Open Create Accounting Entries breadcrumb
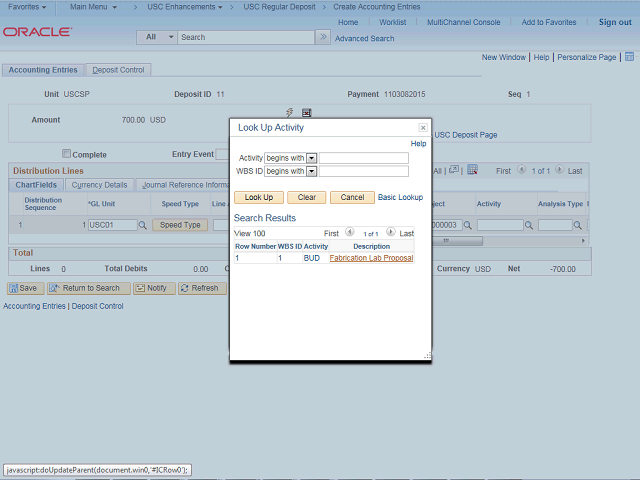640x480 pixels. [376, 7]
